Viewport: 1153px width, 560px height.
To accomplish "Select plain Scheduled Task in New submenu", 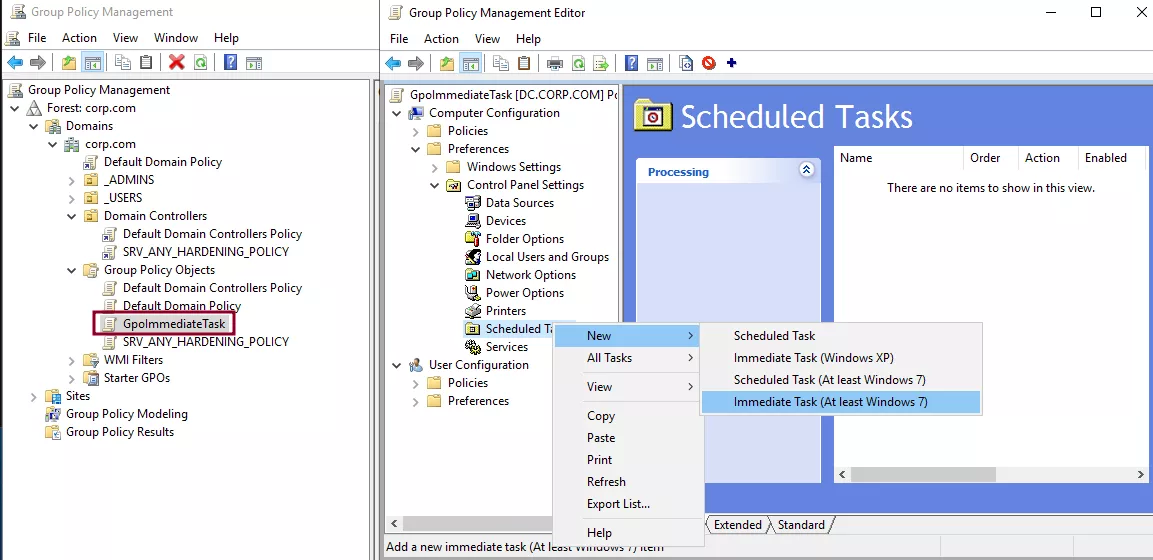I will [840, 336].
